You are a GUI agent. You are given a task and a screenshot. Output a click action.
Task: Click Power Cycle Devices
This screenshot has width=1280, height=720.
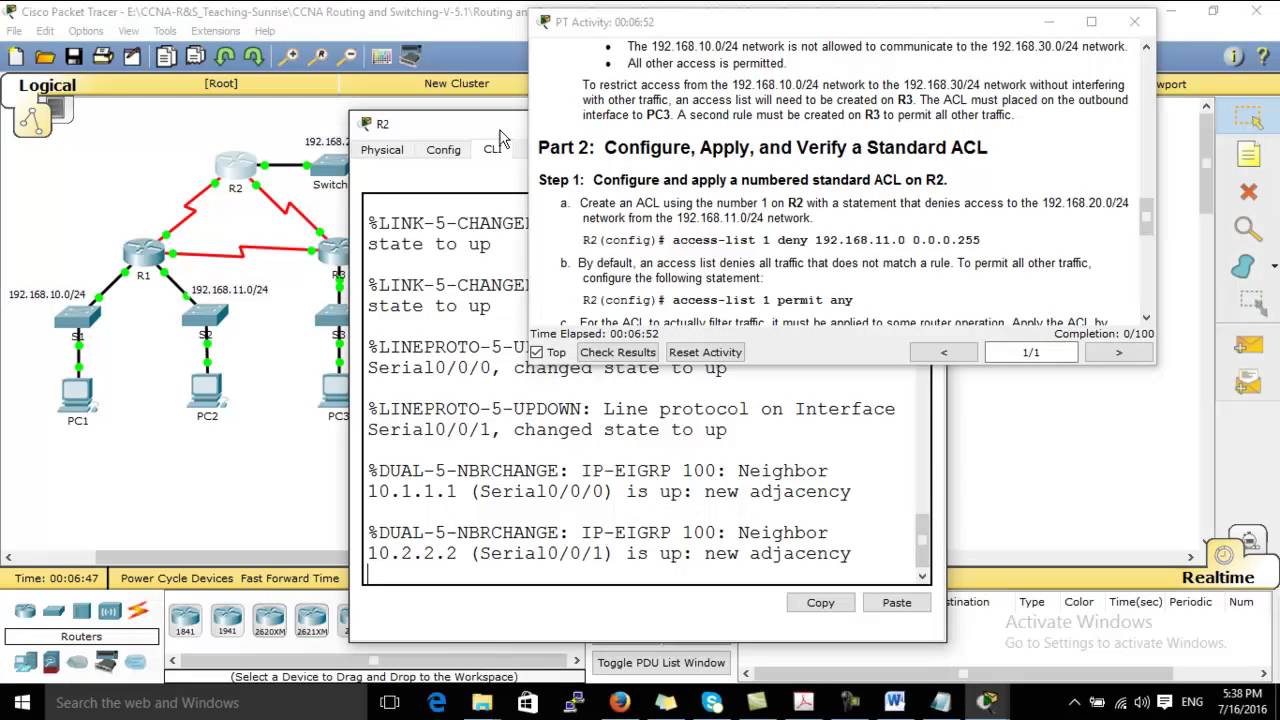point(177,578)
